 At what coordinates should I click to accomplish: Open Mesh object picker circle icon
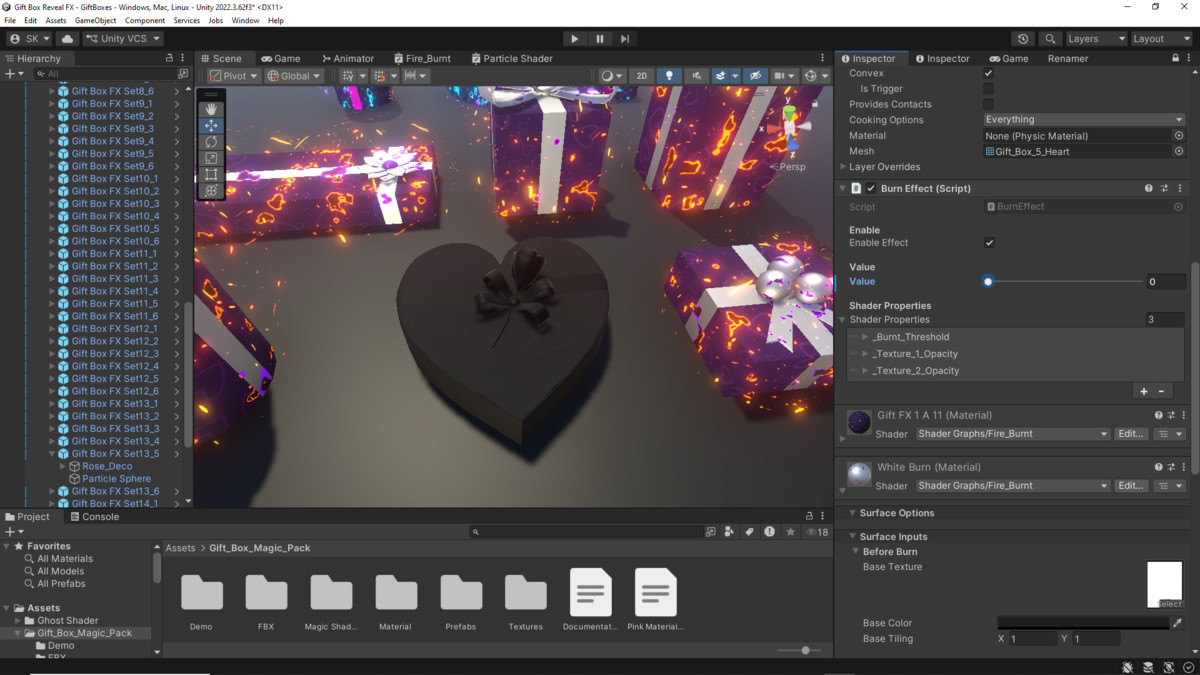(x=1179, y=152)
